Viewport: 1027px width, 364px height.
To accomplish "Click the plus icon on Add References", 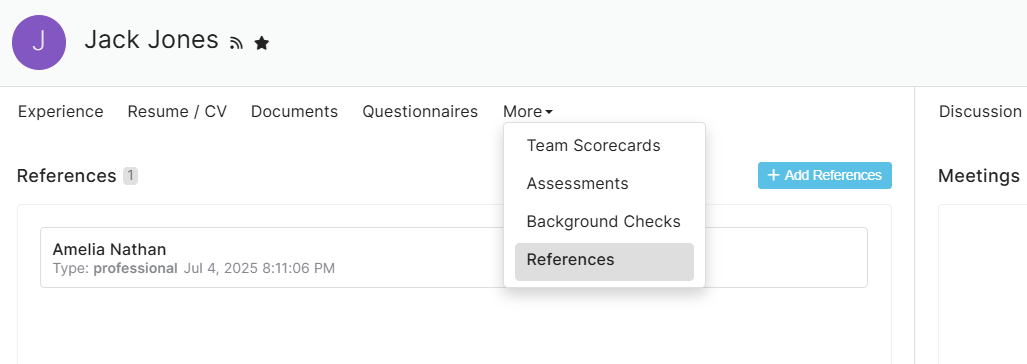I will point(773,175).
